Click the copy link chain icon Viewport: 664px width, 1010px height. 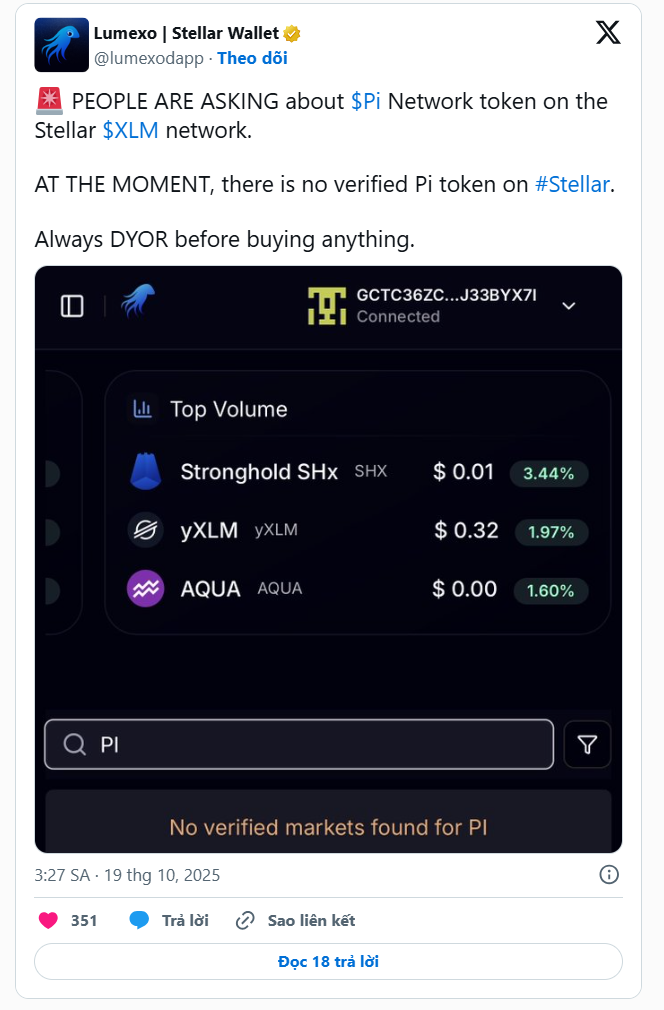pyautogui.click(x=245, y=920)
